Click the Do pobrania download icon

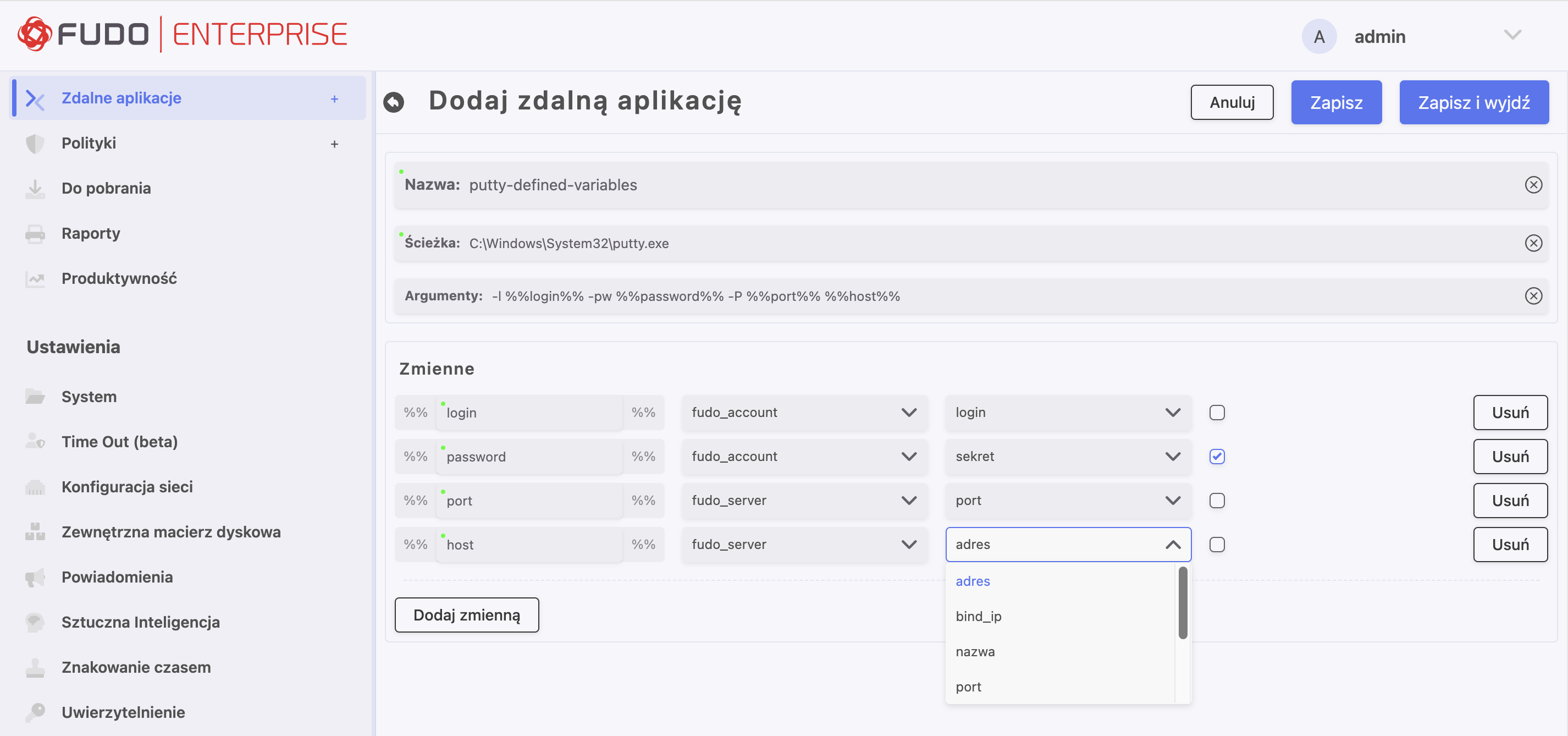35,188
